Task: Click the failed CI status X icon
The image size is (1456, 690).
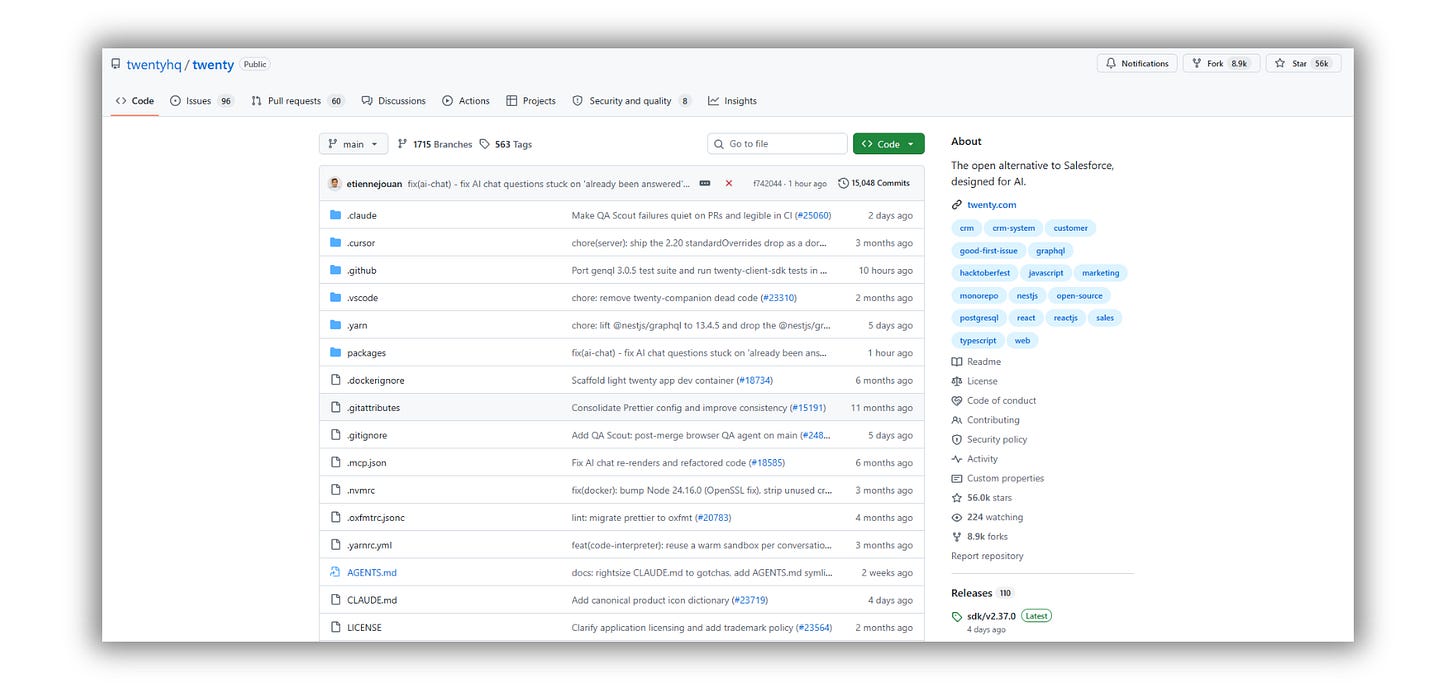Action: click(x=729, y=184)
